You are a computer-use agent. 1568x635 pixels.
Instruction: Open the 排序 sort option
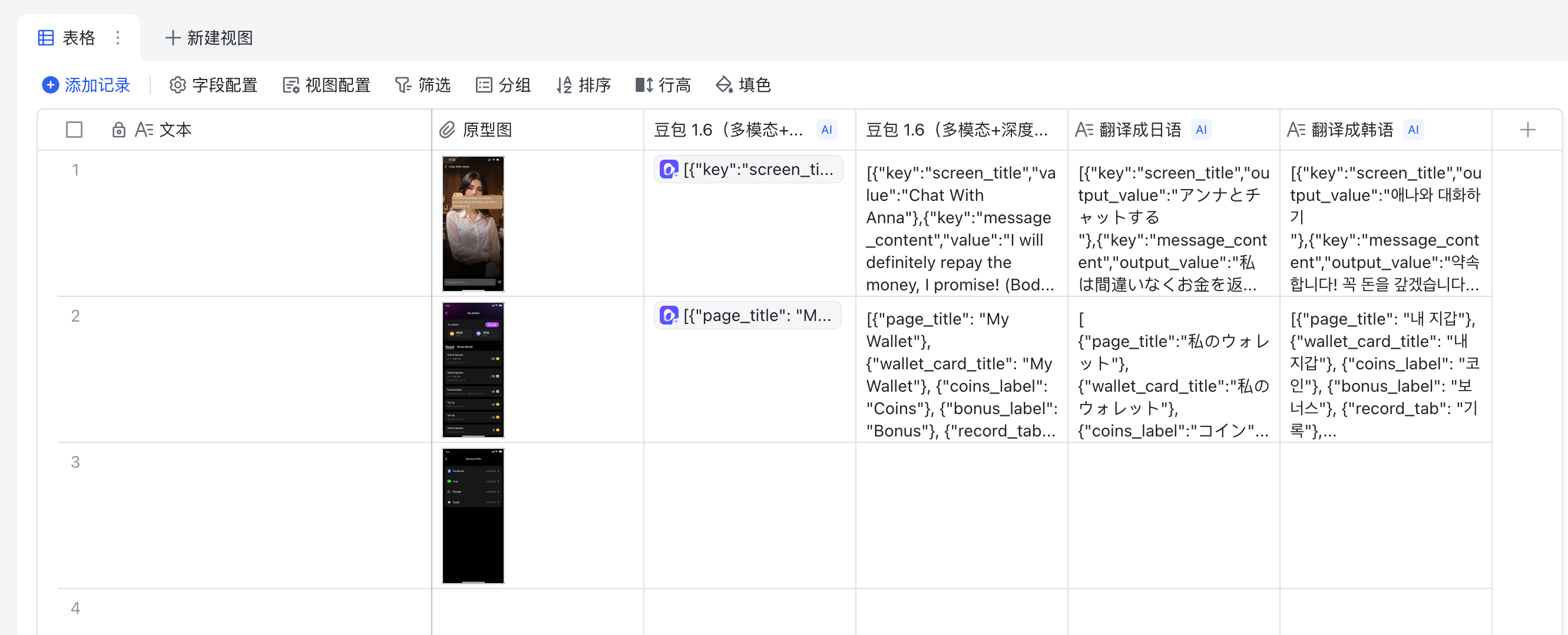click(583, 85)
